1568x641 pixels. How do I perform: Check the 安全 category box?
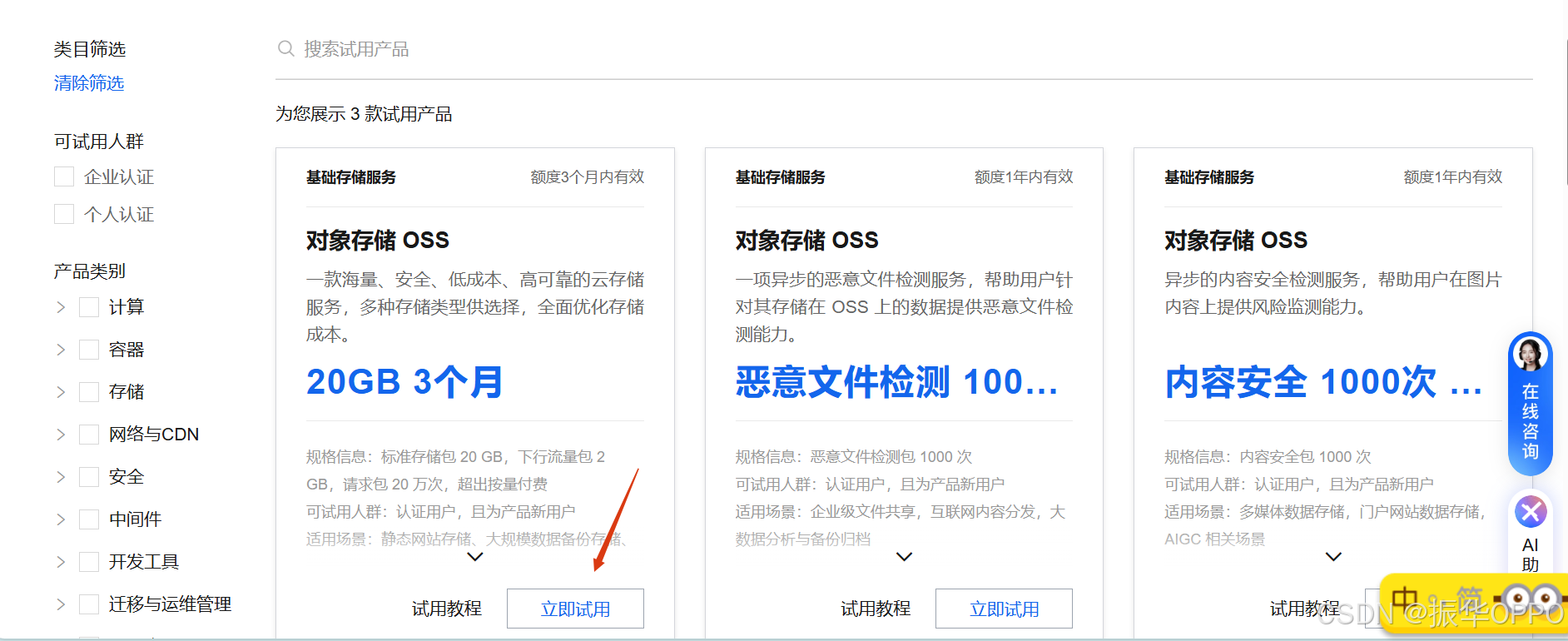[89, 477]
